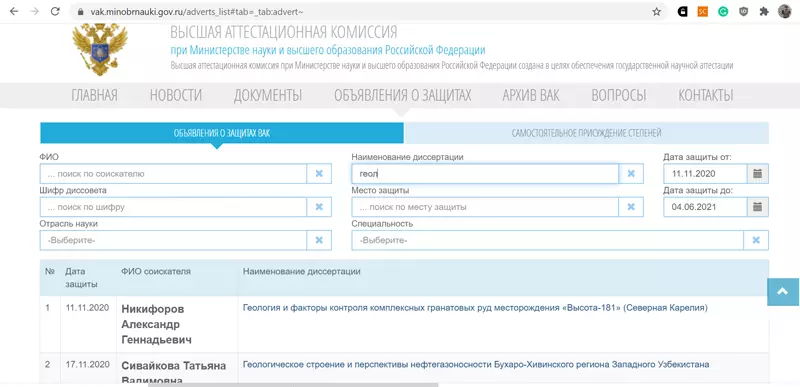800x387 pixels.
Task: Open the Отрасль науки dropdown
Action: click(173, 240)
